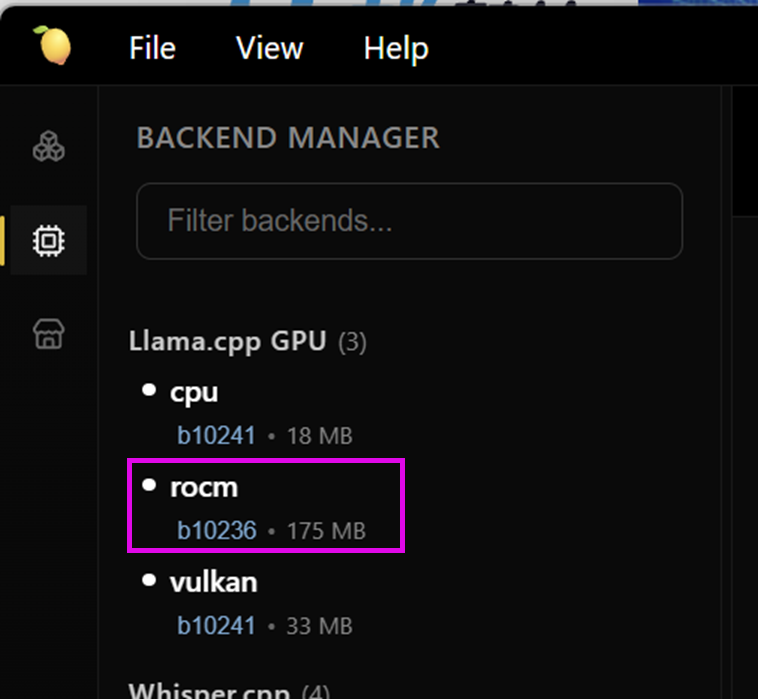Expand the Whisper.cpp group header
The width and height of the screenshot is (758, 699).
tap(229, 690)
